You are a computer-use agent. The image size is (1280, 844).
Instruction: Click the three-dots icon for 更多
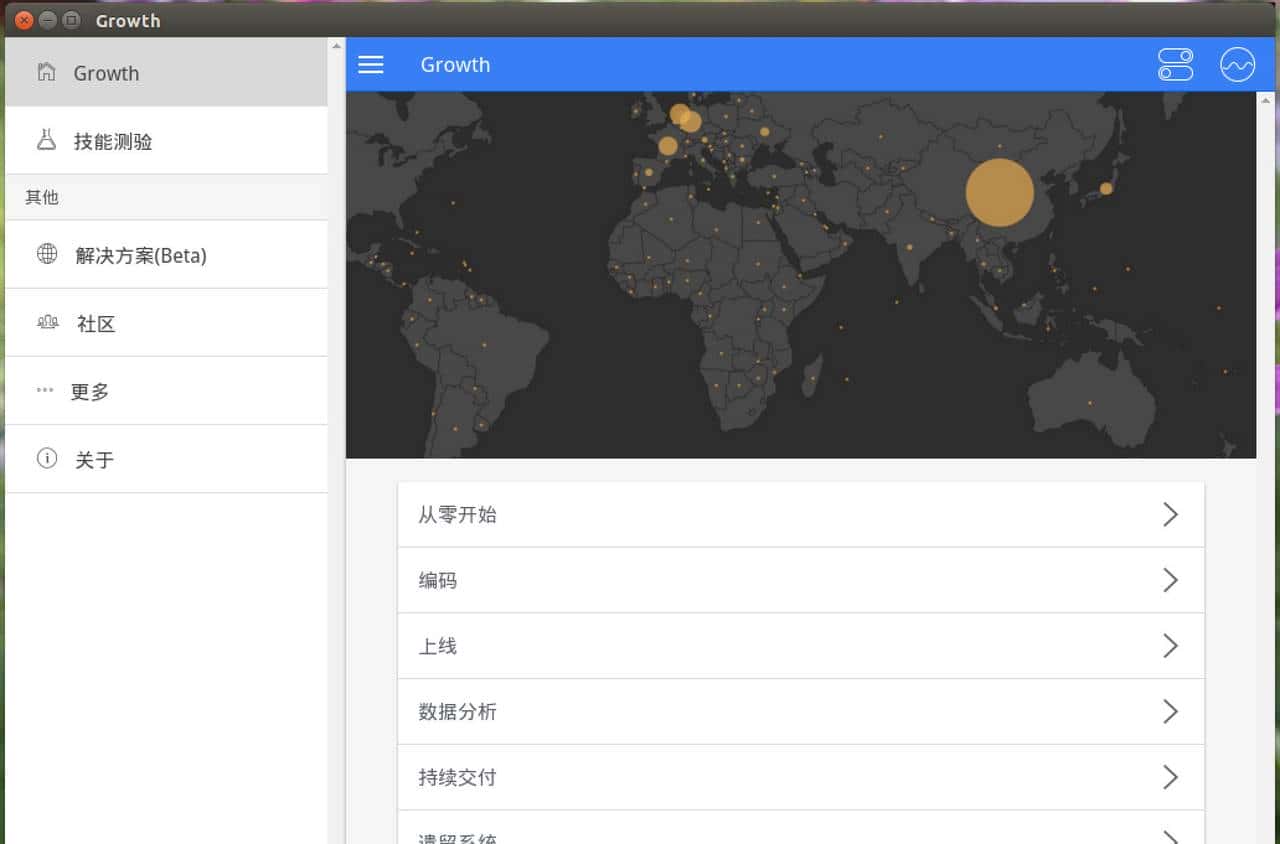[x=45, y=391]
